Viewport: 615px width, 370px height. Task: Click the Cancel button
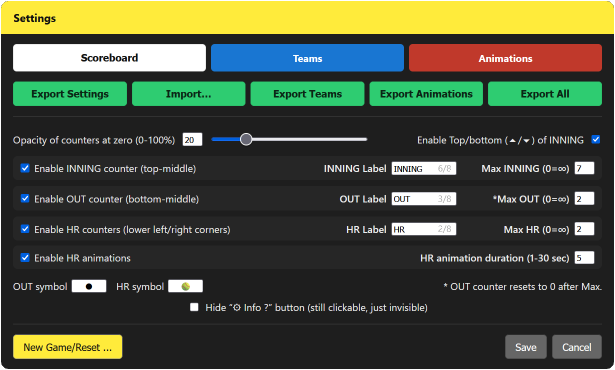pos(577,347)
